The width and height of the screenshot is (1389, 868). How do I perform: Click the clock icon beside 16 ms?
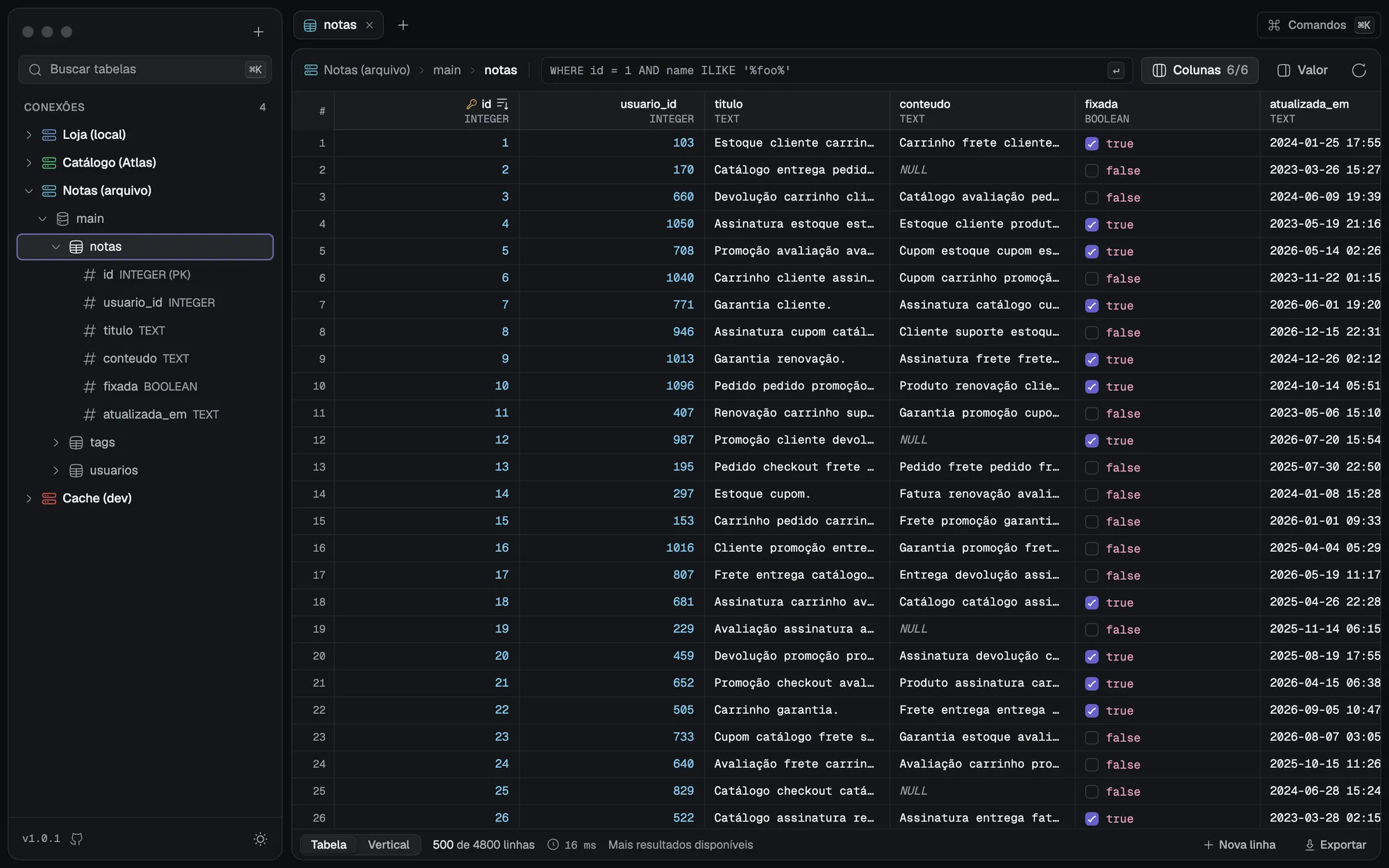(553, 844)
